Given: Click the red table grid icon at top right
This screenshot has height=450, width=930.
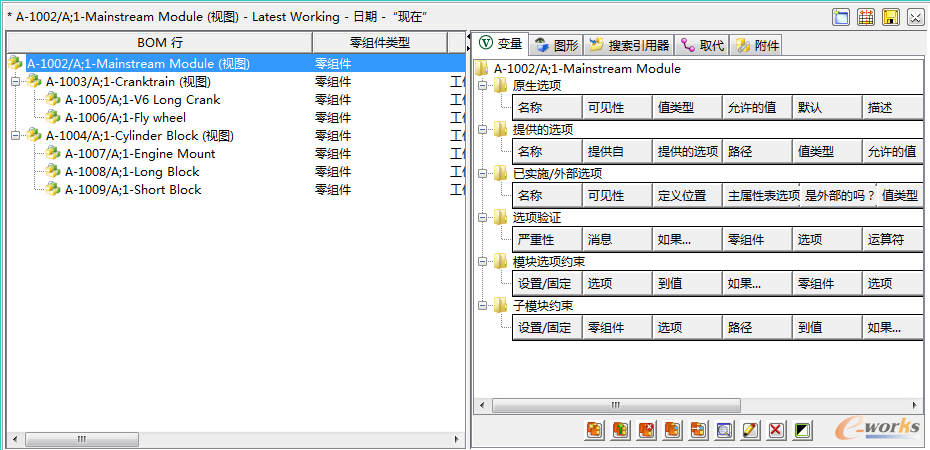Looking at the screenshot, I should 866,17.
